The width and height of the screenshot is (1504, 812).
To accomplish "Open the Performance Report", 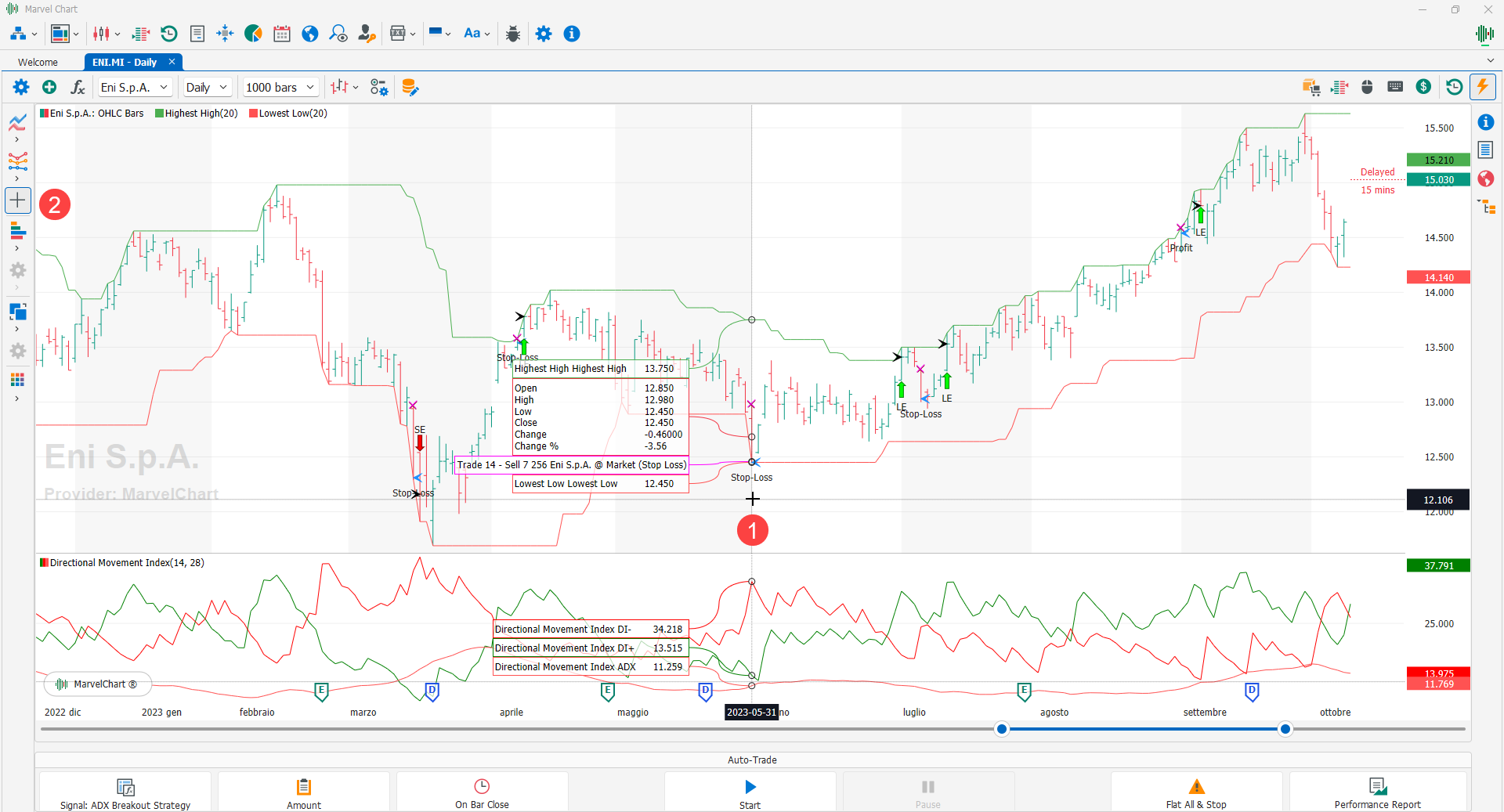I will [1377, 792].
